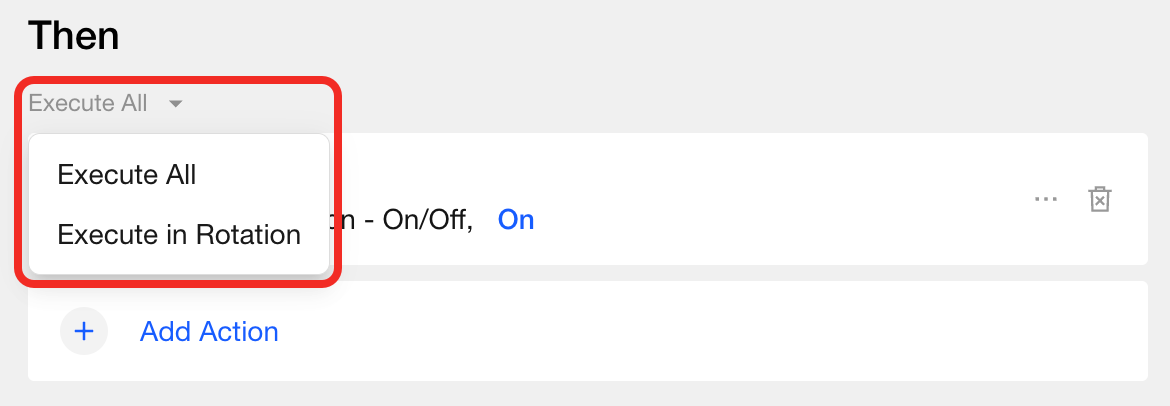Delete the action with the trash icon
The image size is (1170, 406).
tap(1099, 199)
